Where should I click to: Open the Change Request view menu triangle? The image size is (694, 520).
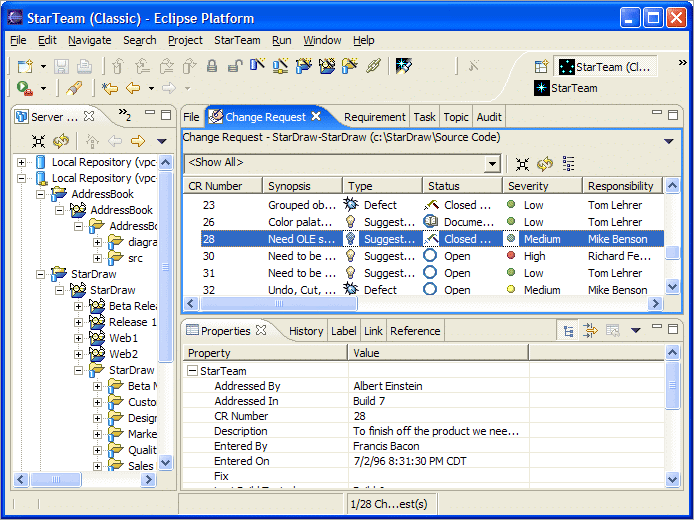click(669, 142)
